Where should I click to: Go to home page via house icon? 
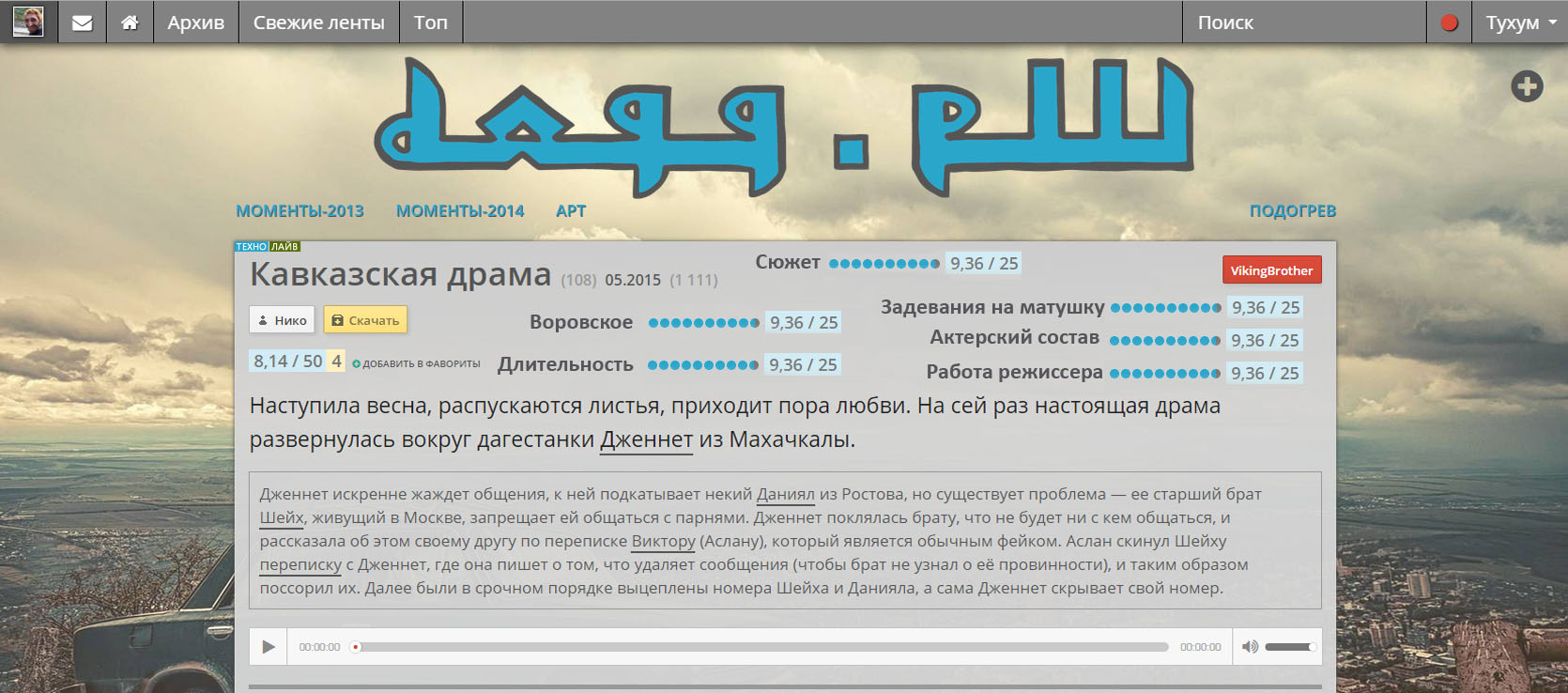130,23
